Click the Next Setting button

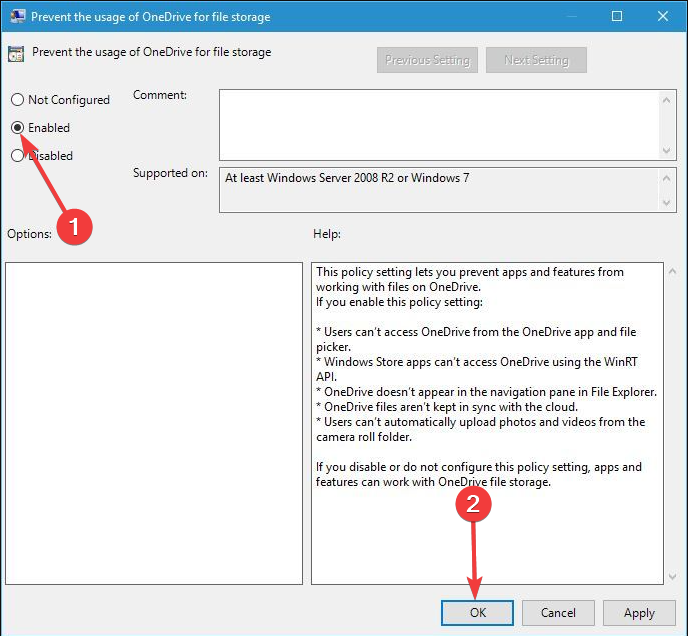(536, 60)
